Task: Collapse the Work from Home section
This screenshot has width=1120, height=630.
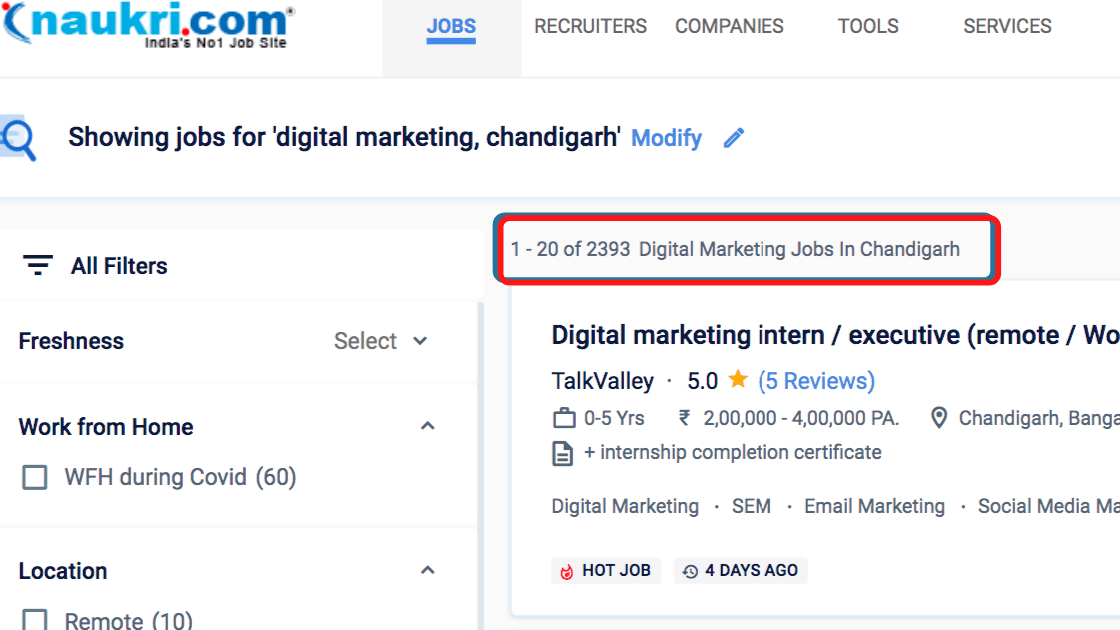Action: tap(428, 426)
